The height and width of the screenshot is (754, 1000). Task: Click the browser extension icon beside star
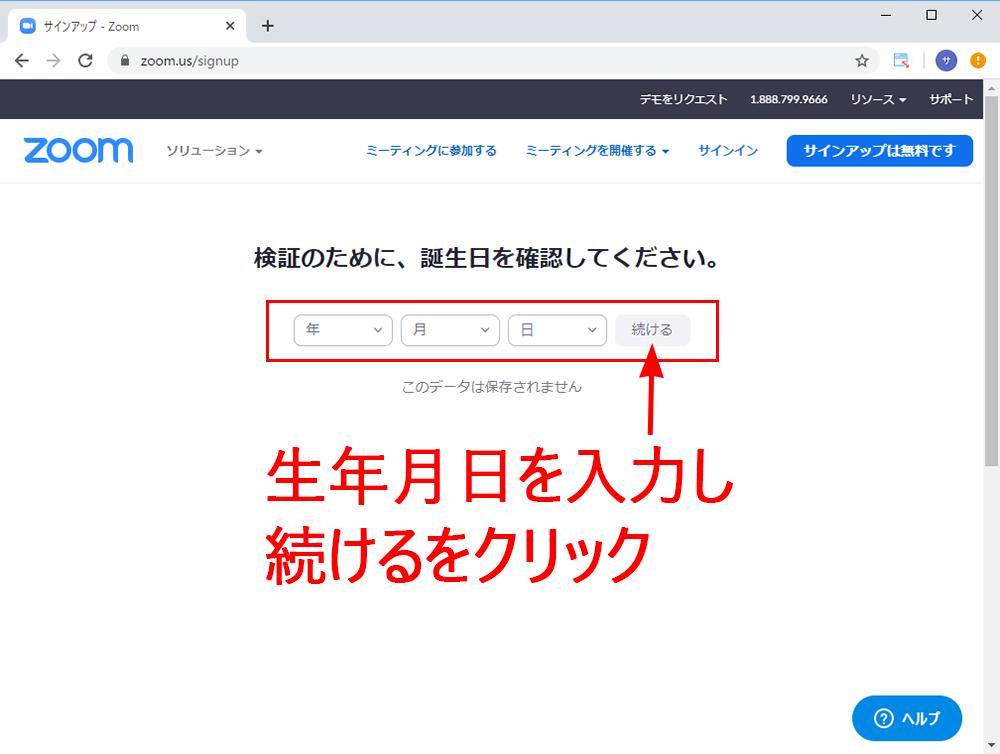tap(901, 61)
